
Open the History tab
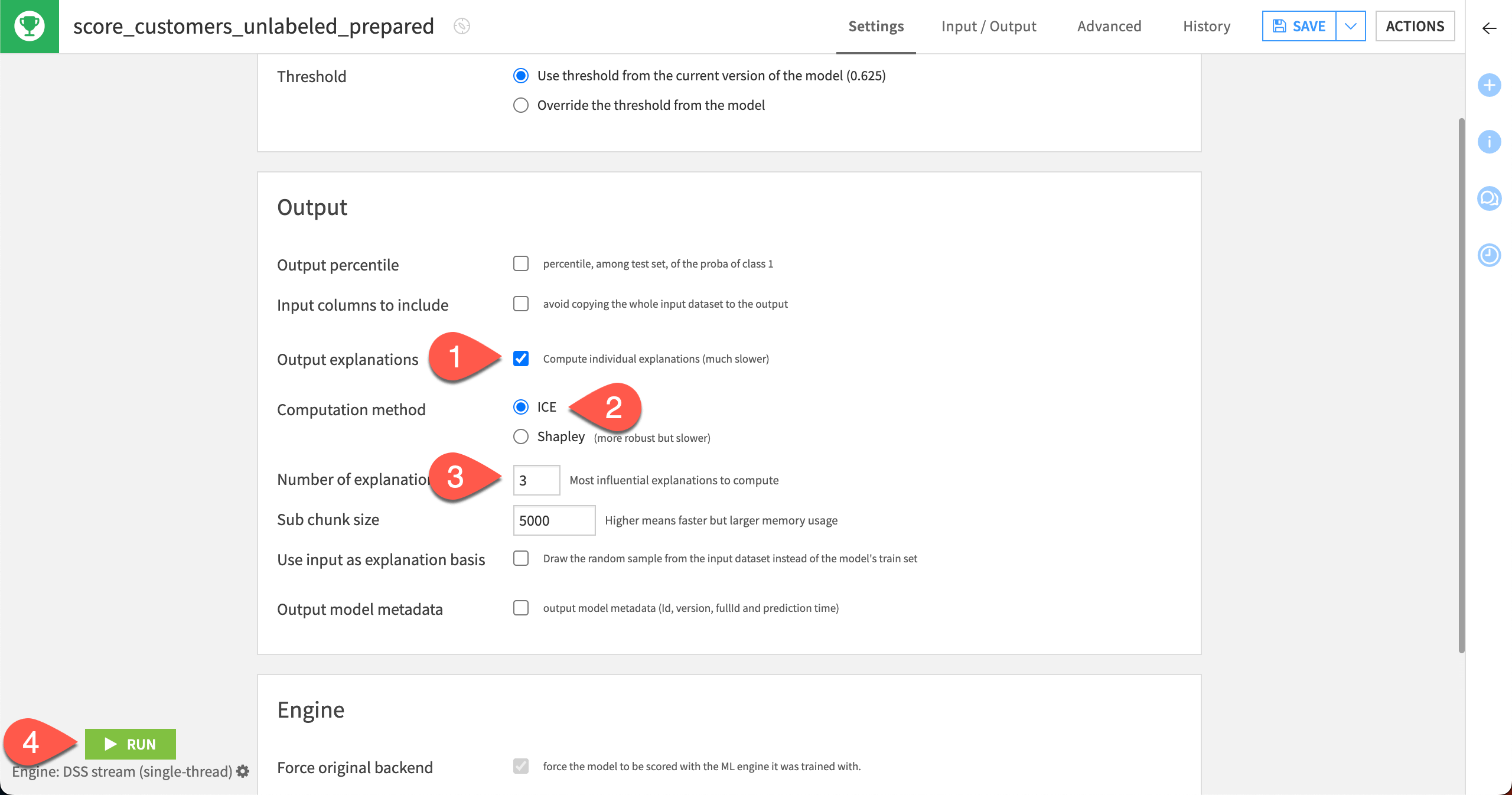point(1207,27)
